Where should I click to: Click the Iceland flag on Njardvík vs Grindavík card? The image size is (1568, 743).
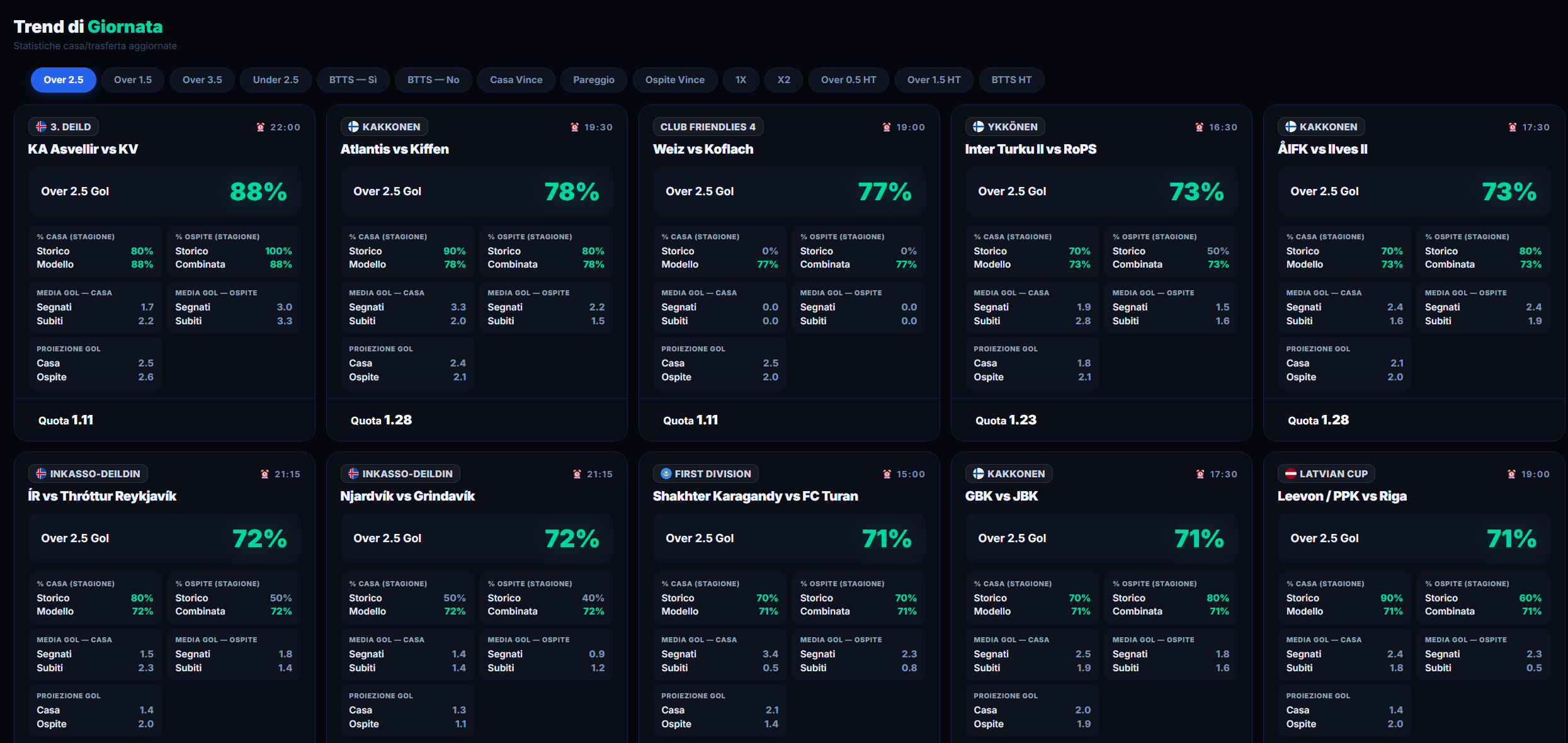point(353,474)
